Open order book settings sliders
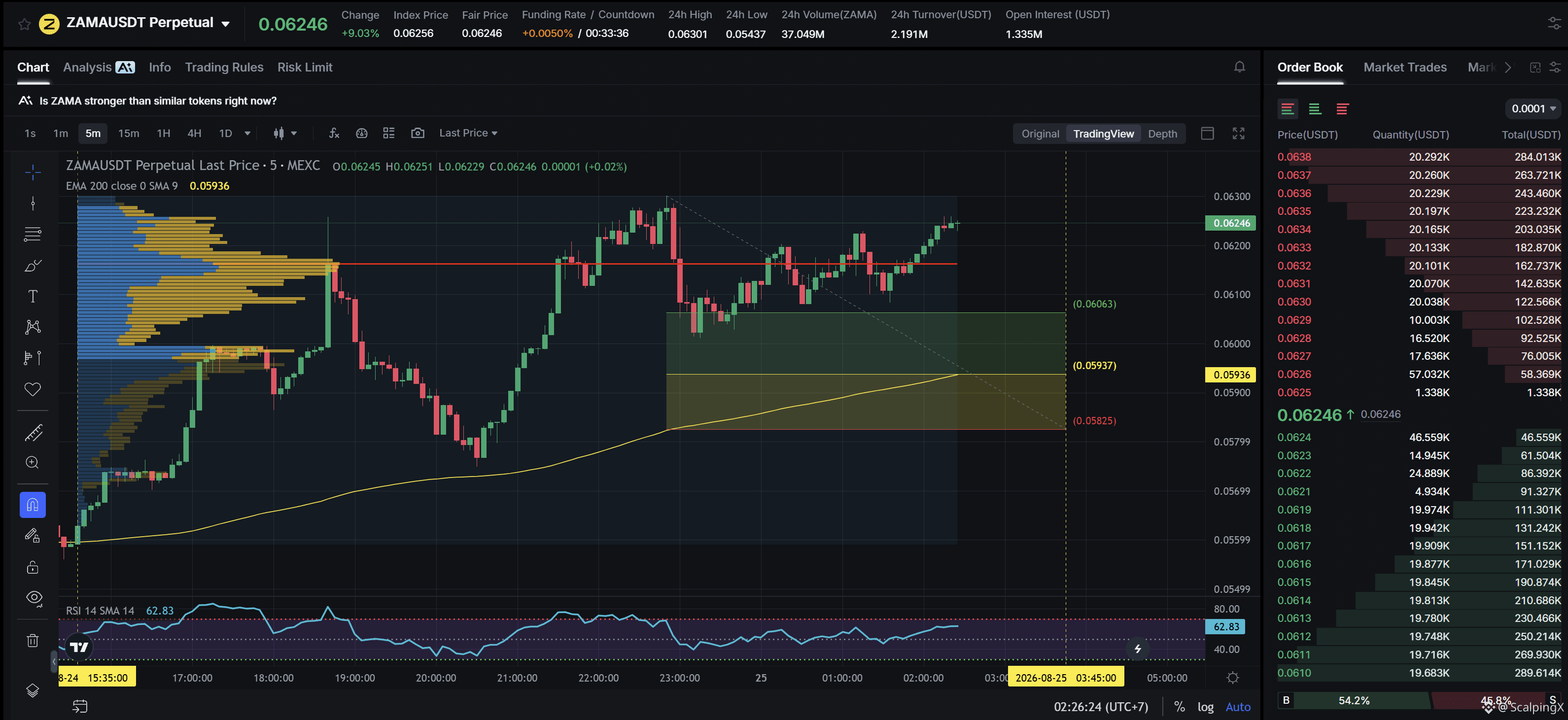This screenshot has height=720, width=1568. tap(1555, 68)
